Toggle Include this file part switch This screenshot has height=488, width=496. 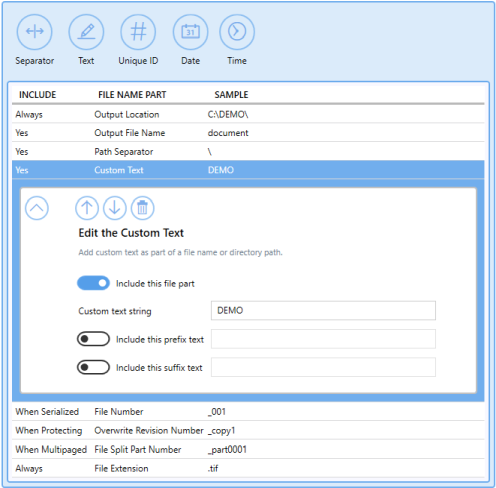(93, 283)
